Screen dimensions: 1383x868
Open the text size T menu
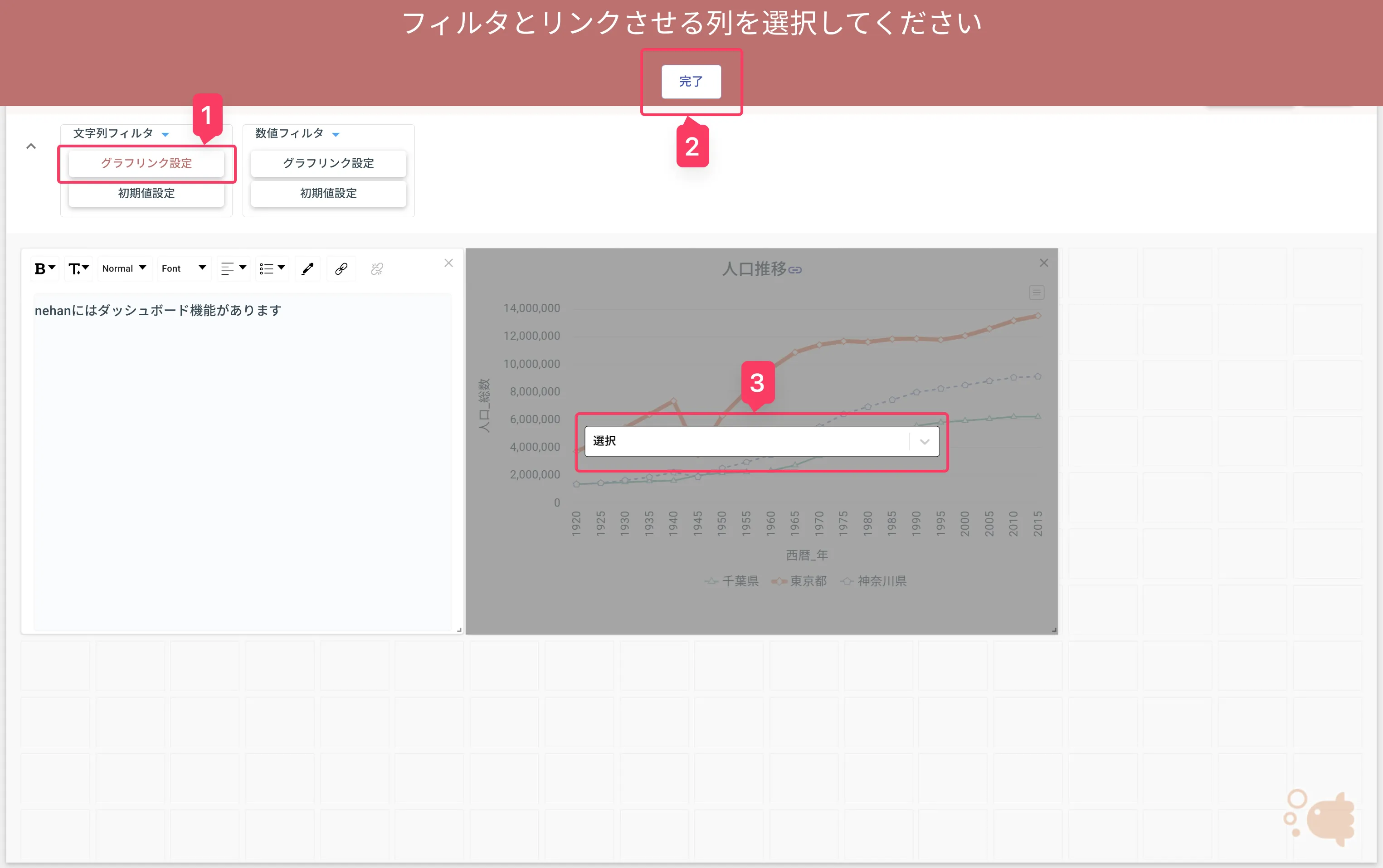tap(78, 268)
